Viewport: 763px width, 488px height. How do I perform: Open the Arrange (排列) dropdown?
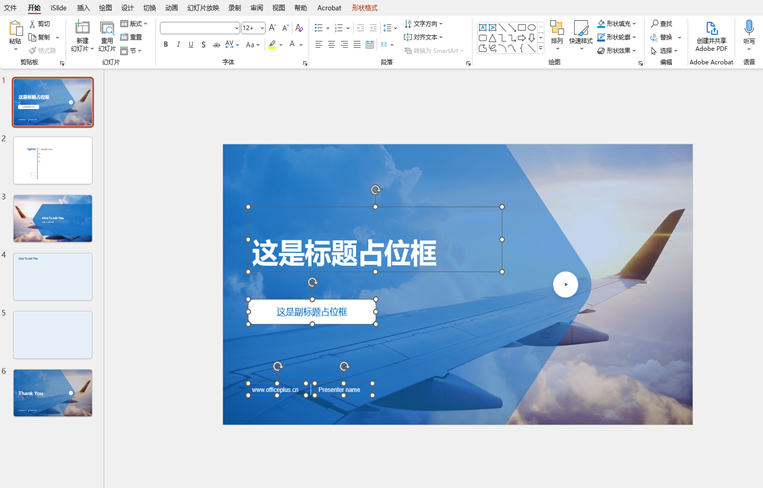pos(557,35)
